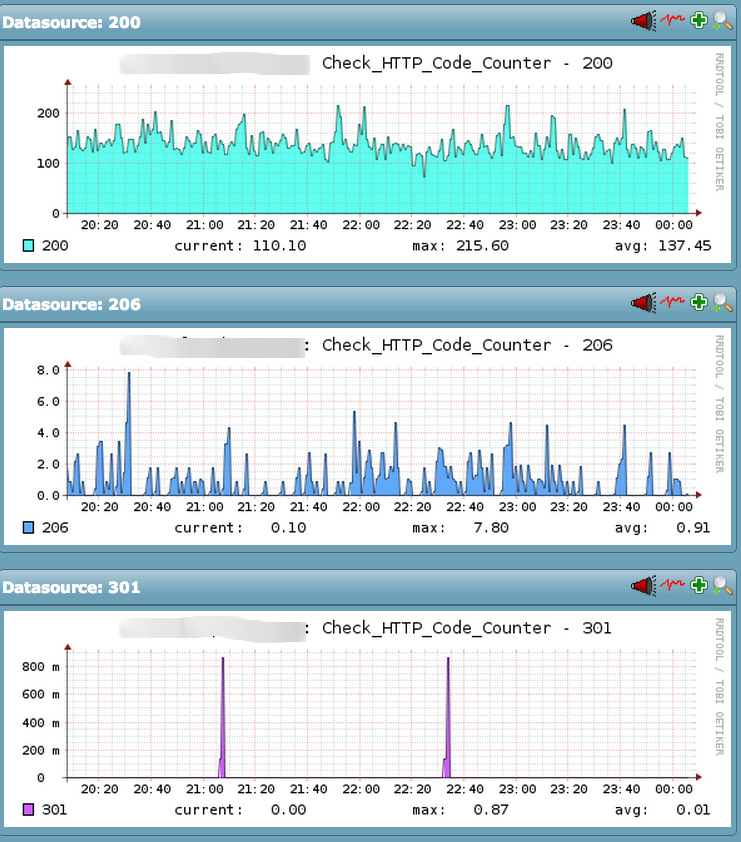Zoom Datasource 200 graph with magnifier icon
Viewport: 741px width, 842px height.
722,21
